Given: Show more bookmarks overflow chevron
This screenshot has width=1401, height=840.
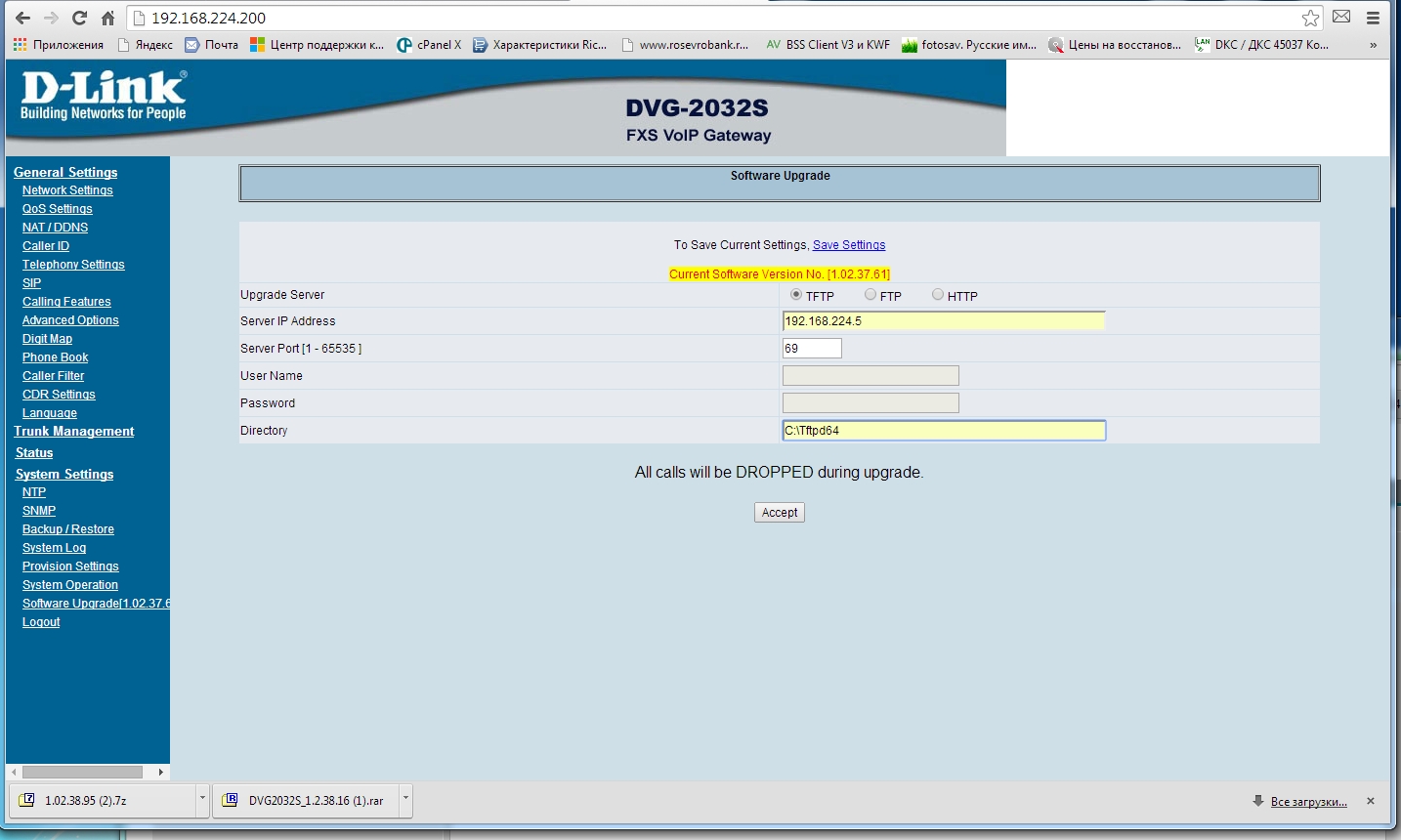Looking at the screenshot, I should (1373, 45).
